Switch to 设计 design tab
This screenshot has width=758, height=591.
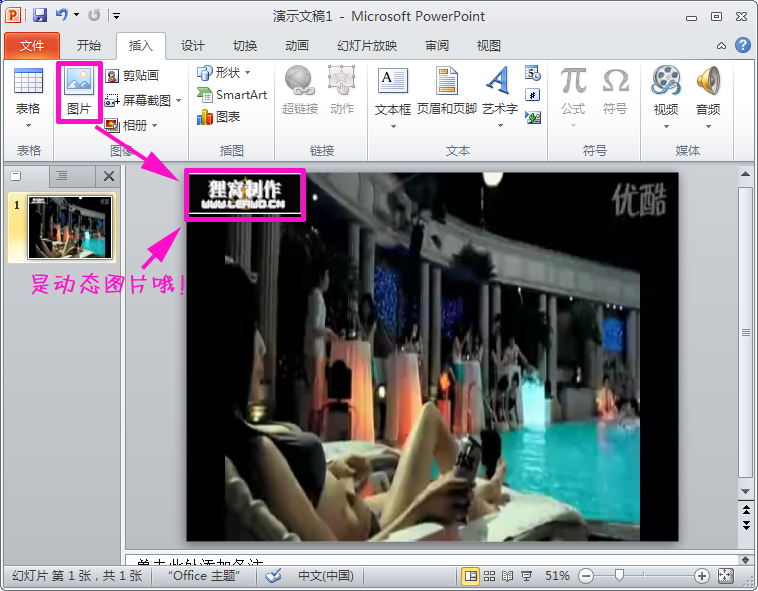pyautogui.click(x=193, y=45)
